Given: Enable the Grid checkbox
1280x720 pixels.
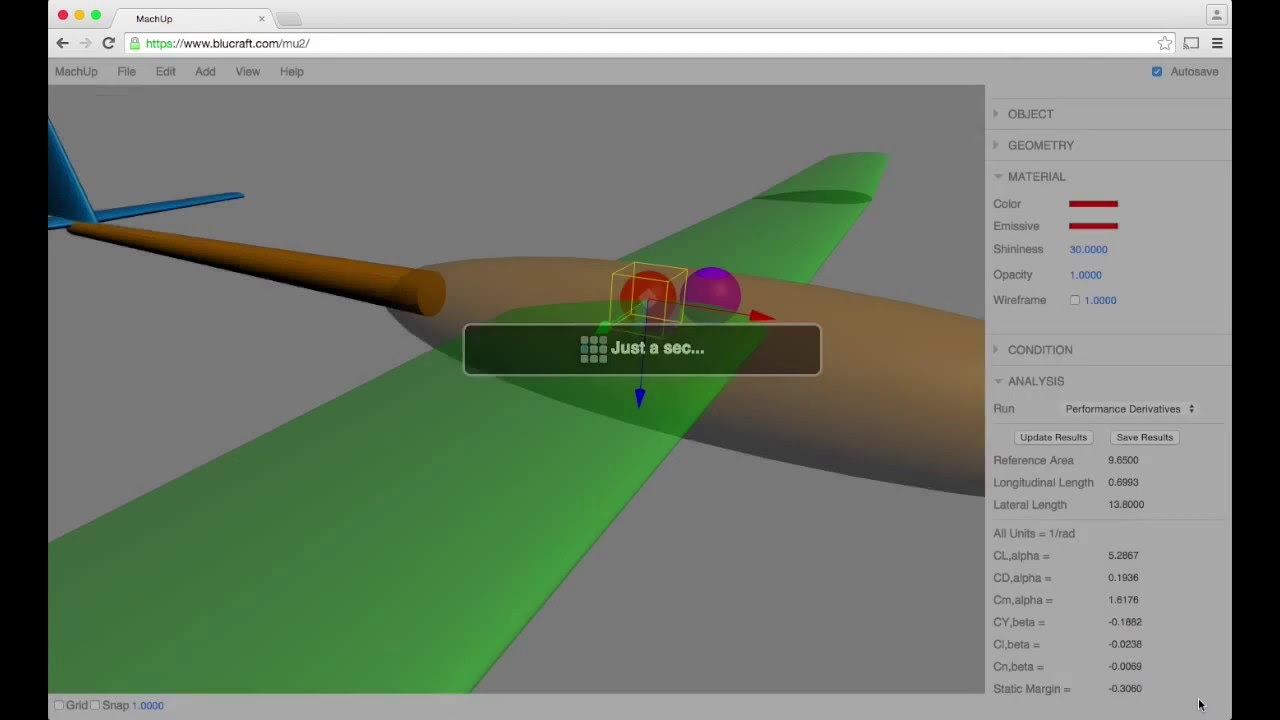Looking at the screenshot, I should click(x=59, y=705).
